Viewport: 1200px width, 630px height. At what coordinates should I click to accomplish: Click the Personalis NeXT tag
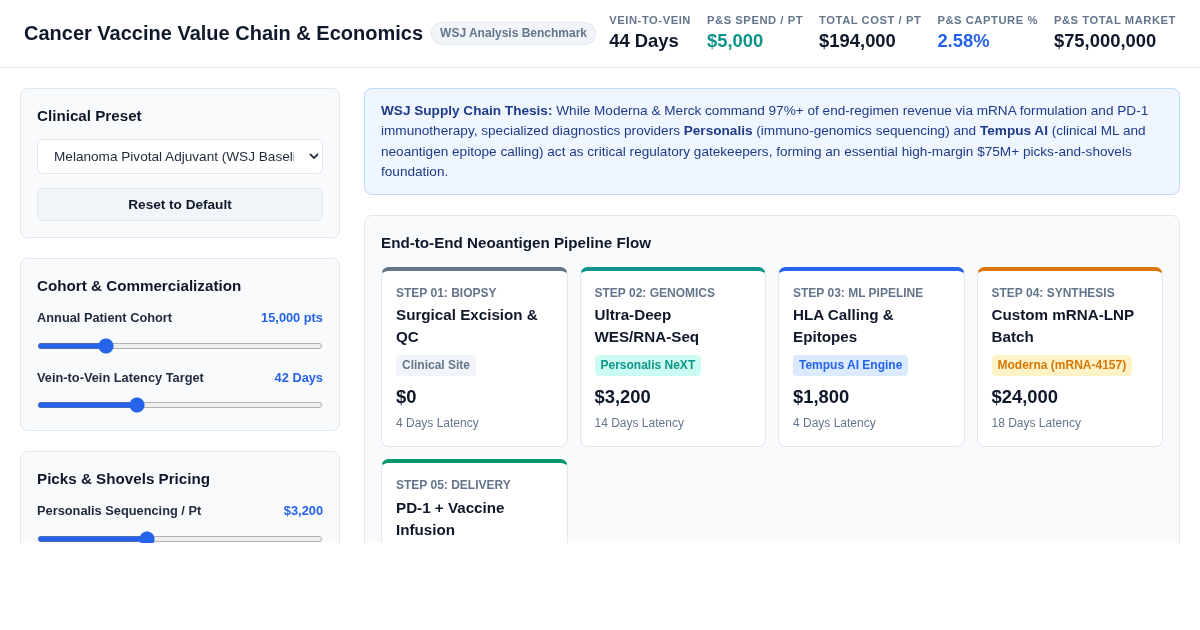[x=648, y=365]
